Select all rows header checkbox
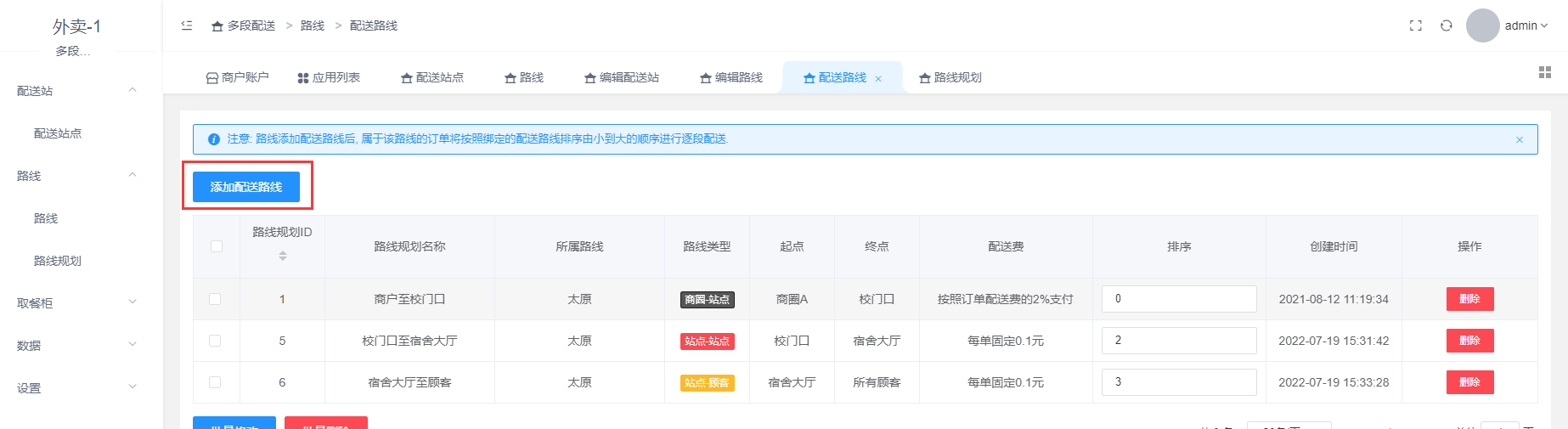 [217, 246]
